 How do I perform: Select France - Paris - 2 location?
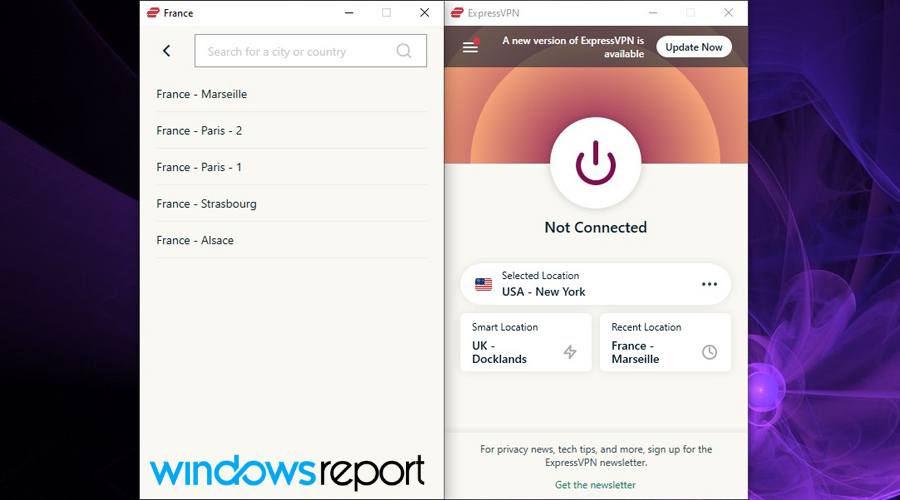pyautogui.click(x=292, y=131)
